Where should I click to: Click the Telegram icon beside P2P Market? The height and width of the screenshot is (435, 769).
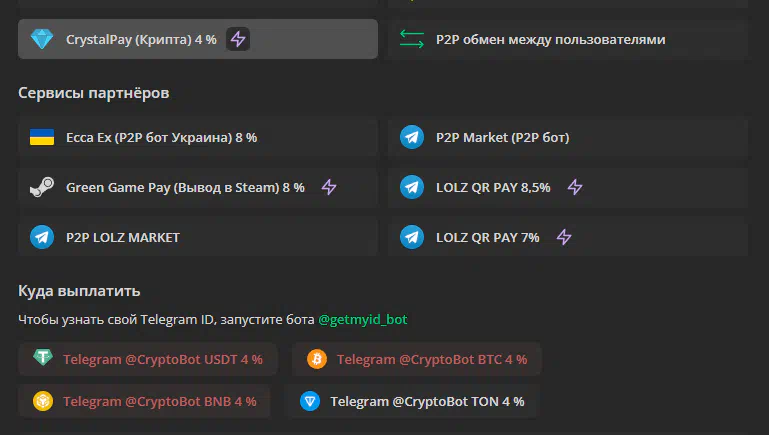412,137
